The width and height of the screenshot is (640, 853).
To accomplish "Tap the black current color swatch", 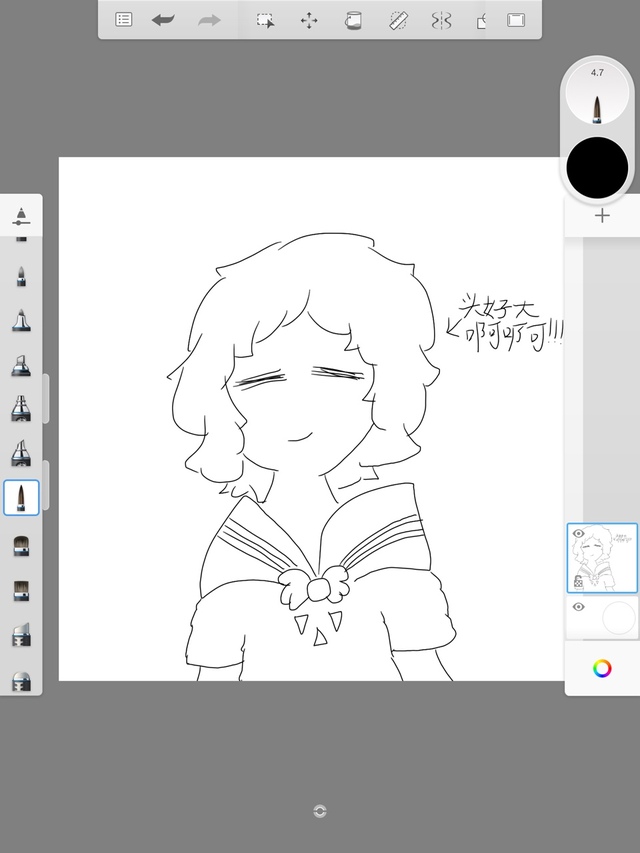I will [x=597, y=168].
